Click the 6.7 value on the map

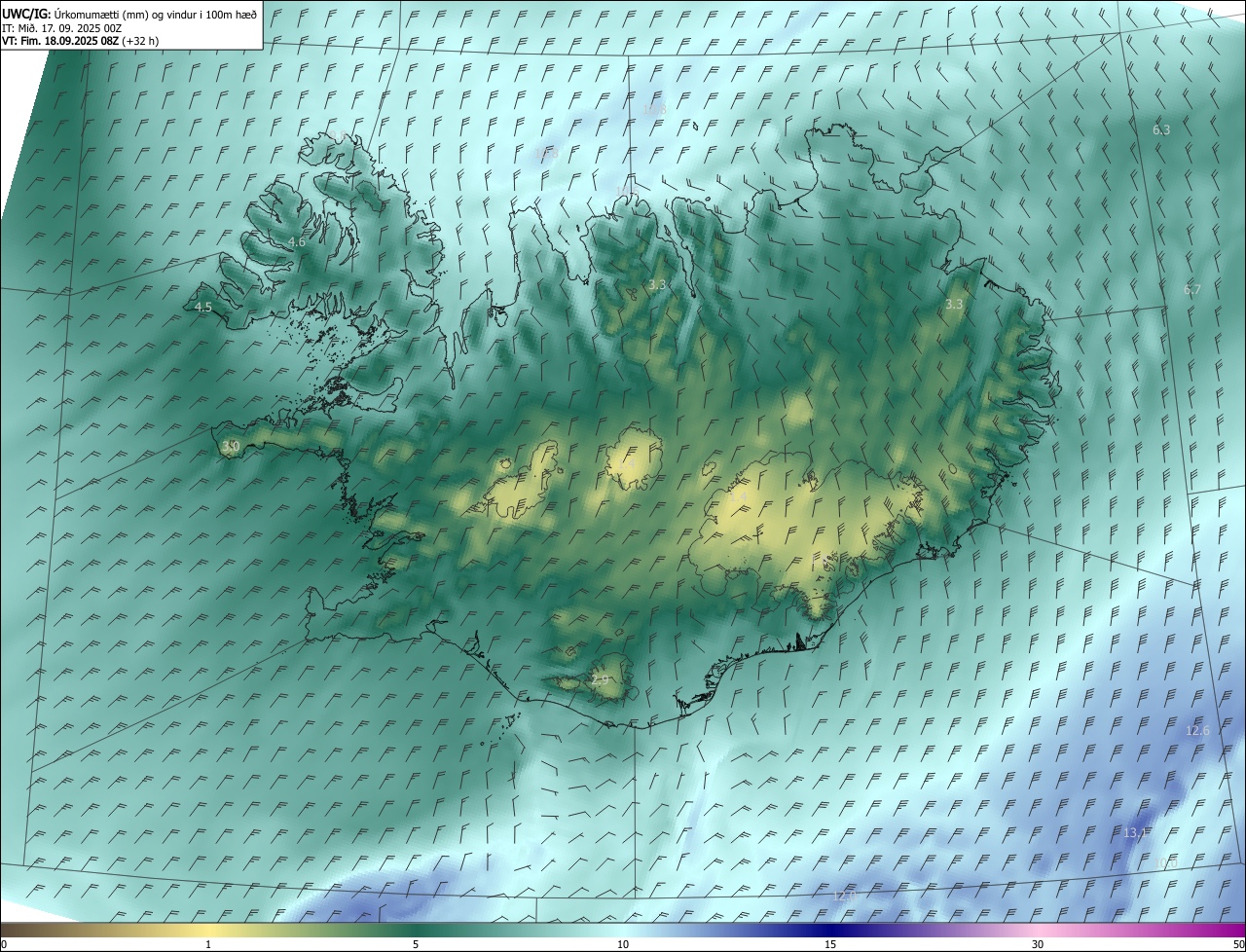(1192, 290)
